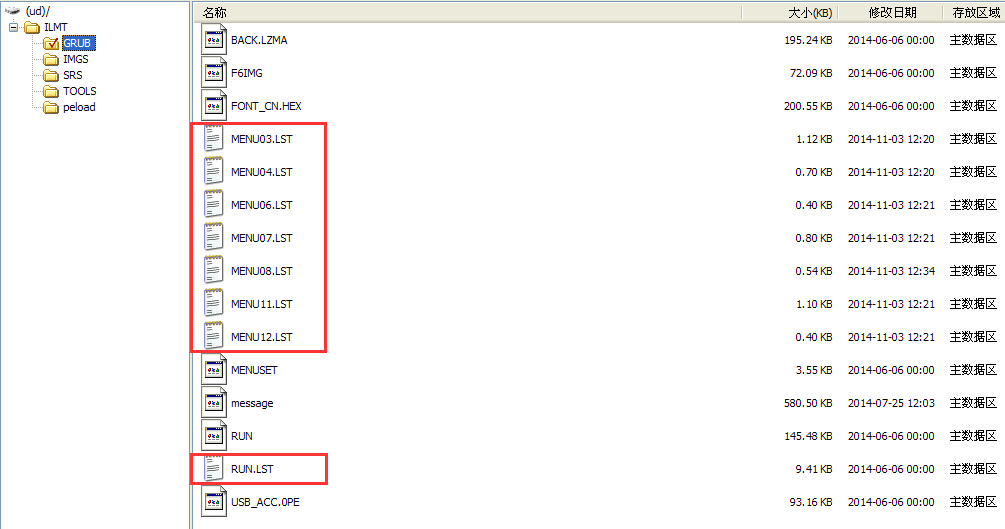Click the MENU07.LST file name

(x=262, y=238)
